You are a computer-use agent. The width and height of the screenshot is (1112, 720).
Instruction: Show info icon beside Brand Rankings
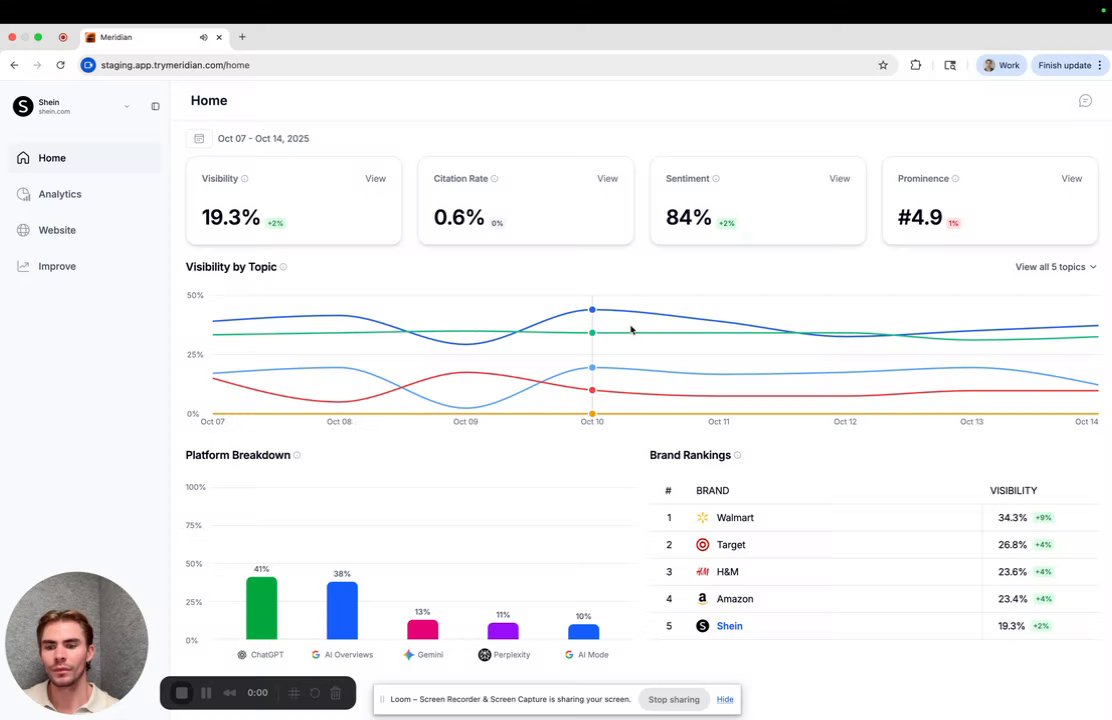click(738, 455)
